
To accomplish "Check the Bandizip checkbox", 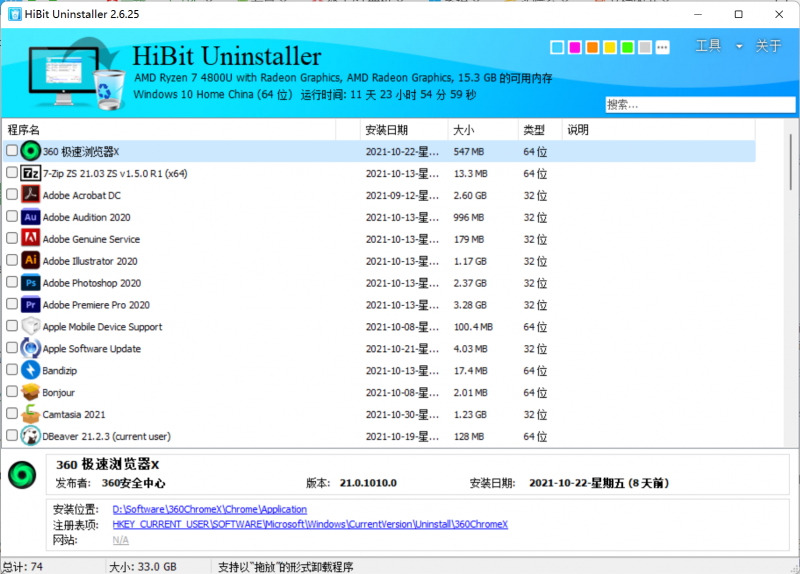I will click(12, 369).
